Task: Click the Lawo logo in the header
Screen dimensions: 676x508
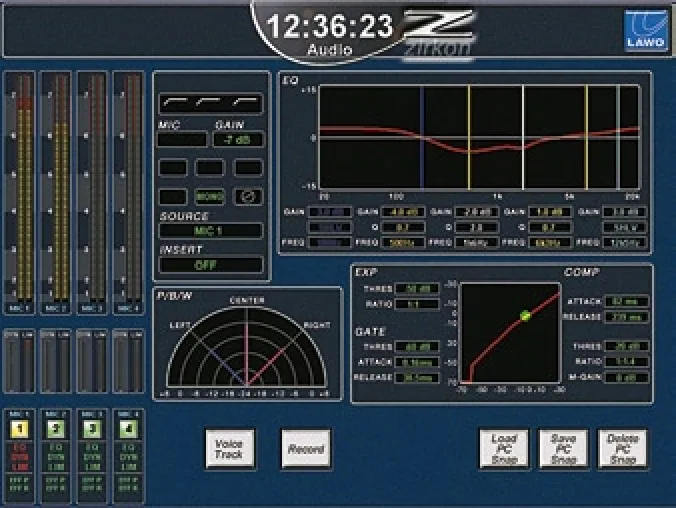Action: [645, 31]
